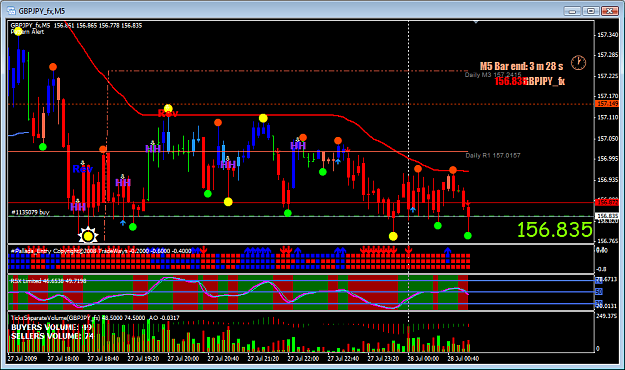
Task: Click the chart shift triangle at chart top
Action: tap(476, 22)
